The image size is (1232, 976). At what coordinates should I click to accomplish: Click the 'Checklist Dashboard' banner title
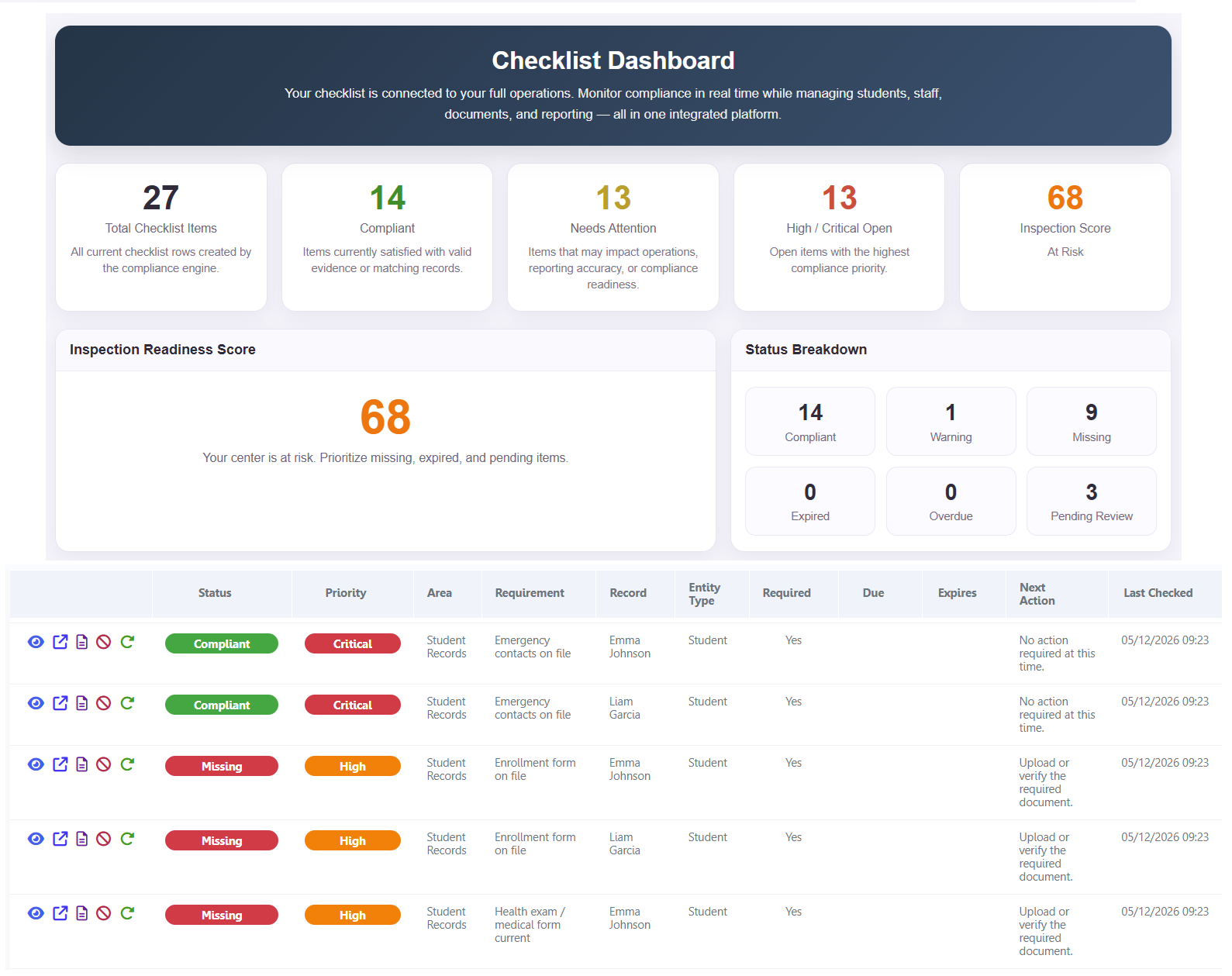click(x=613, y=60)
